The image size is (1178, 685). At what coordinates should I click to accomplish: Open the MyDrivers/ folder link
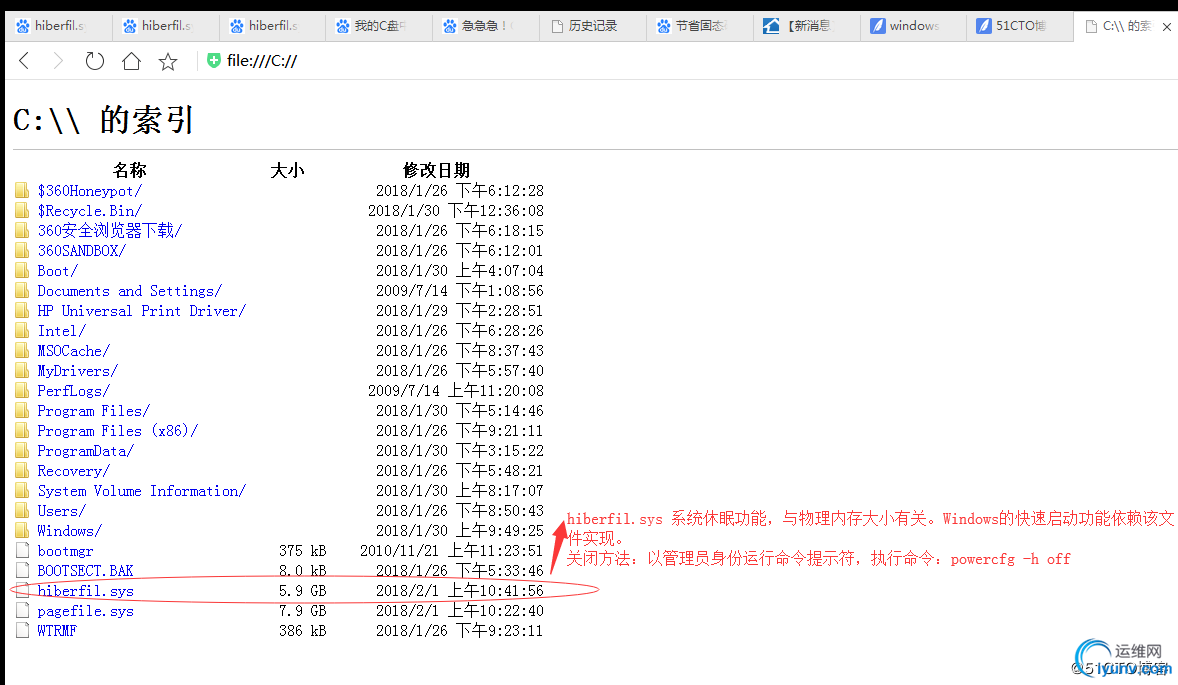77,371
